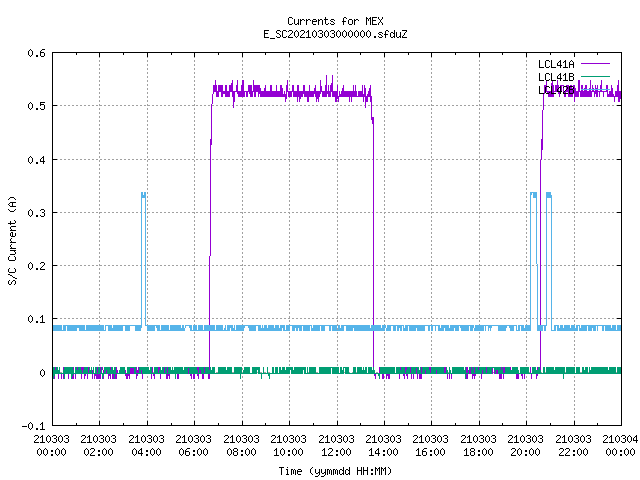Click the LCL41A legend label
Image resolution: width=640 pixels, height=480 pixels.
point(556,64)
